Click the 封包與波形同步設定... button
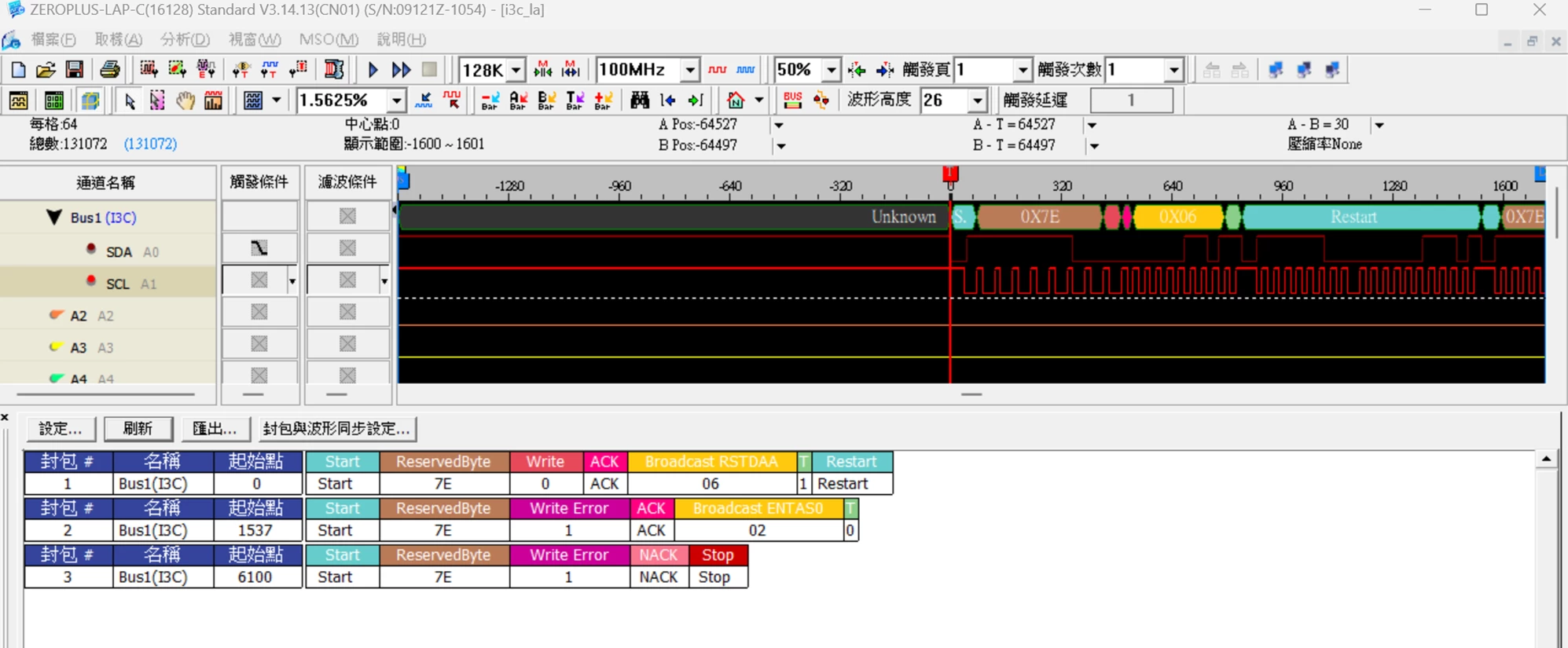This screenshot has width=1568, height=648. (x=336, y=429)
